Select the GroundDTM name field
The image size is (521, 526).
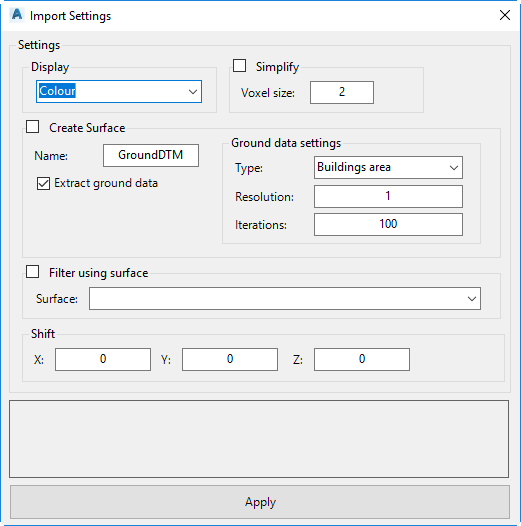tap(151, 155)
